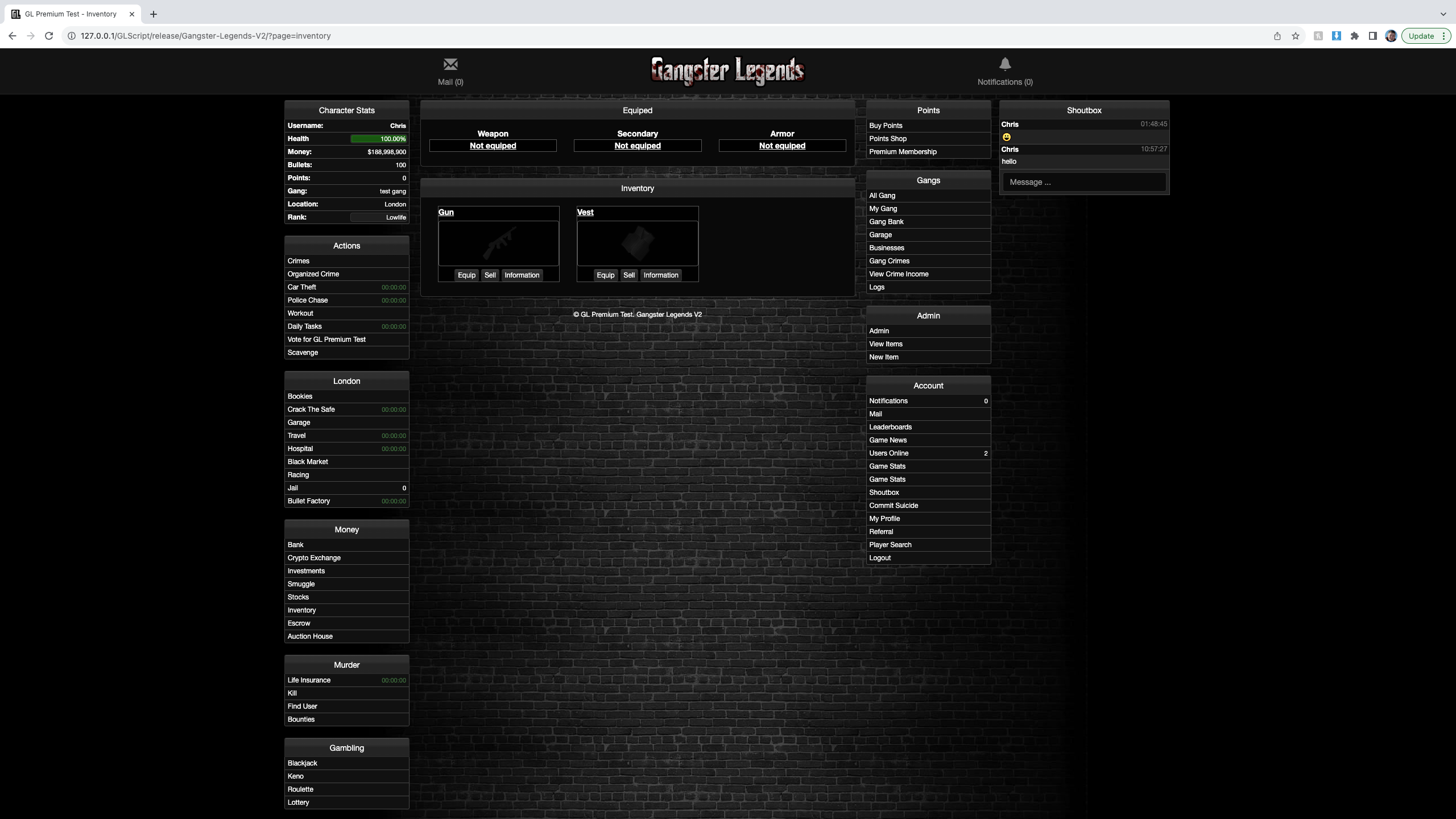Click the Notifications bell icon
The image size is (1456, 819).
[1005, 64]
